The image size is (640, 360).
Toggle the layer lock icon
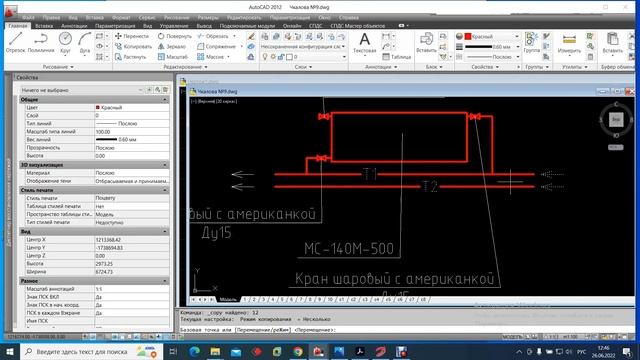(x=281, y=57)
